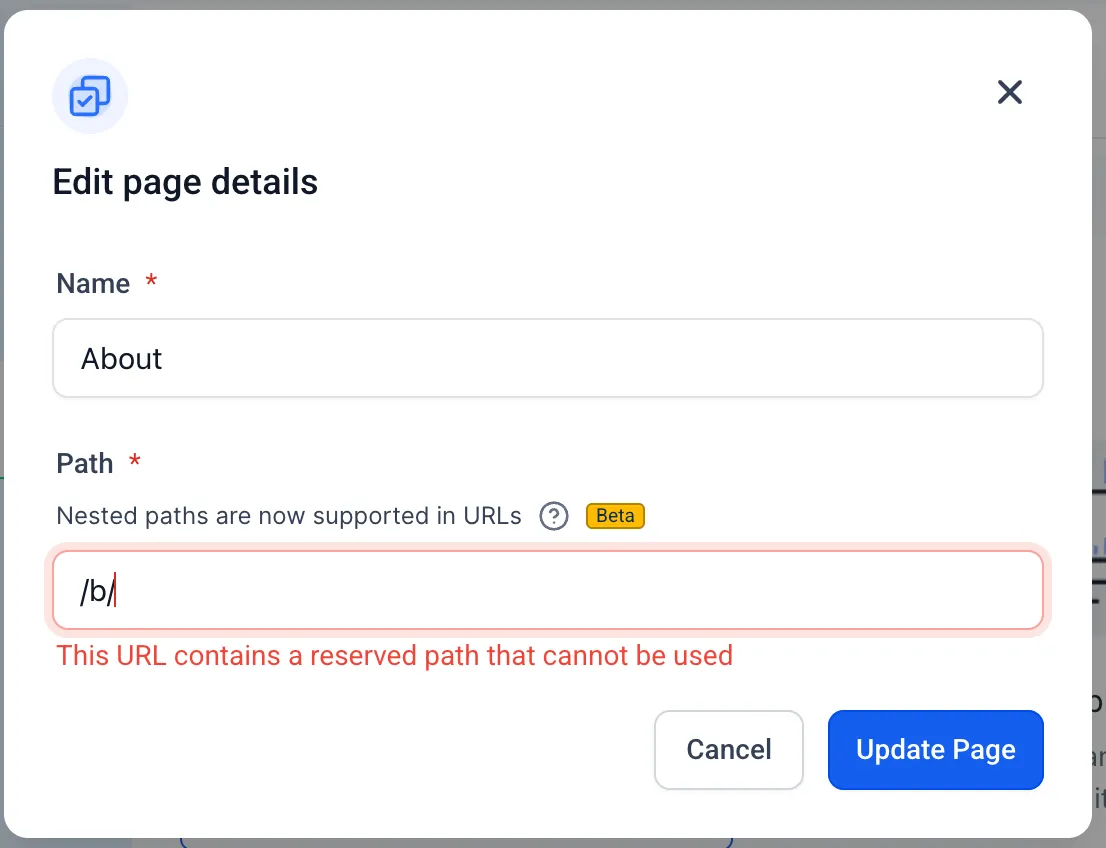Click the Path field label
1106x848 pixels.
tap(85, 464)
